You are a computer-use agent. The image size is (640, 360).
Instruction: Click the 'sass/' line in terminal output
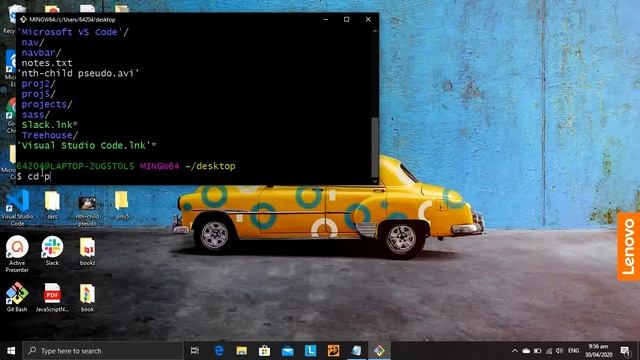click(36, 115)
